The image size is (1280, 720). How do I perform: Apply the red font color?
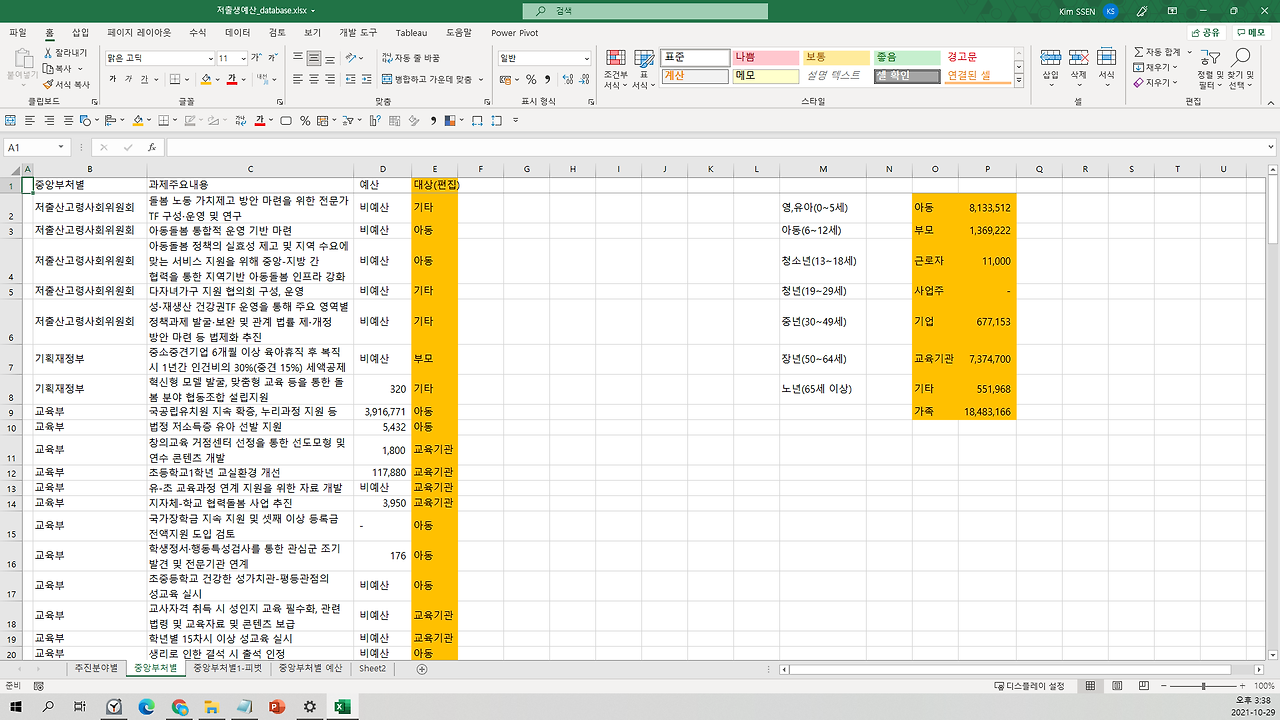(231, 79)
